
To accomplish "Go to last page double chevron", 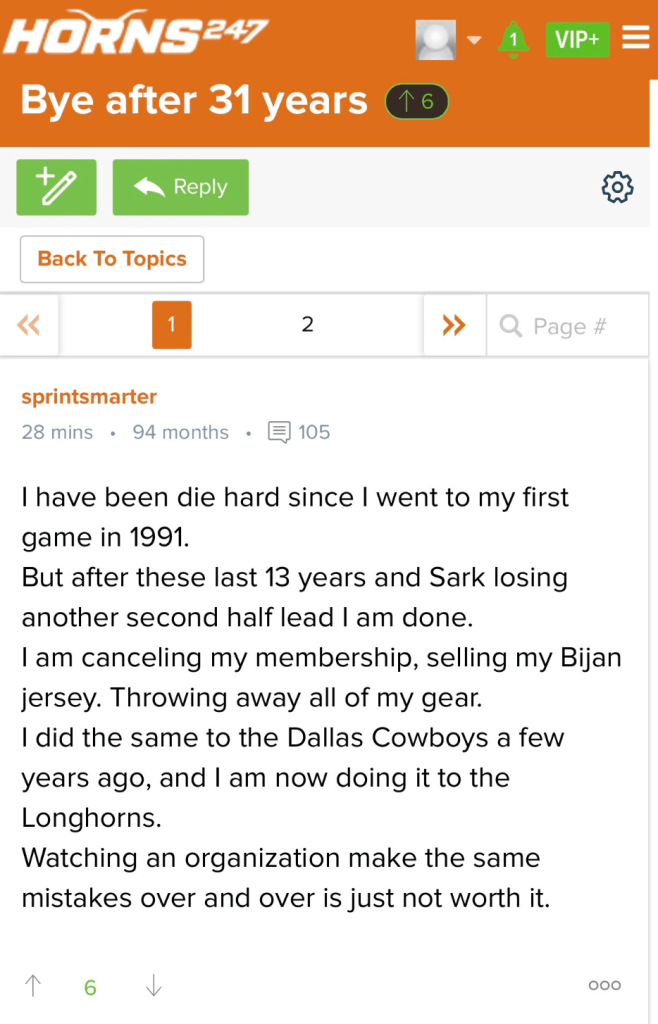I will pos(454,326).
